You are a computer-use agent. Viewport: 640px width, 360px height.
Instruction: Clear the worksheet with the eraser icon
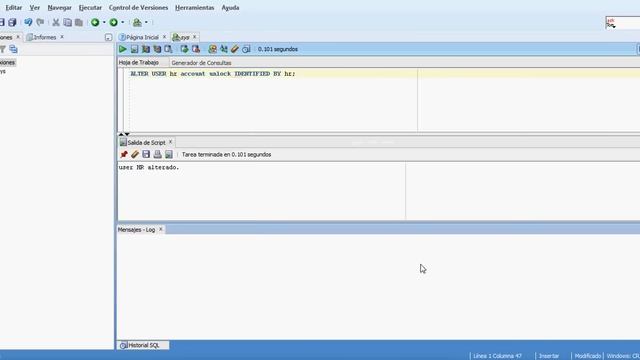click(235, 49)
